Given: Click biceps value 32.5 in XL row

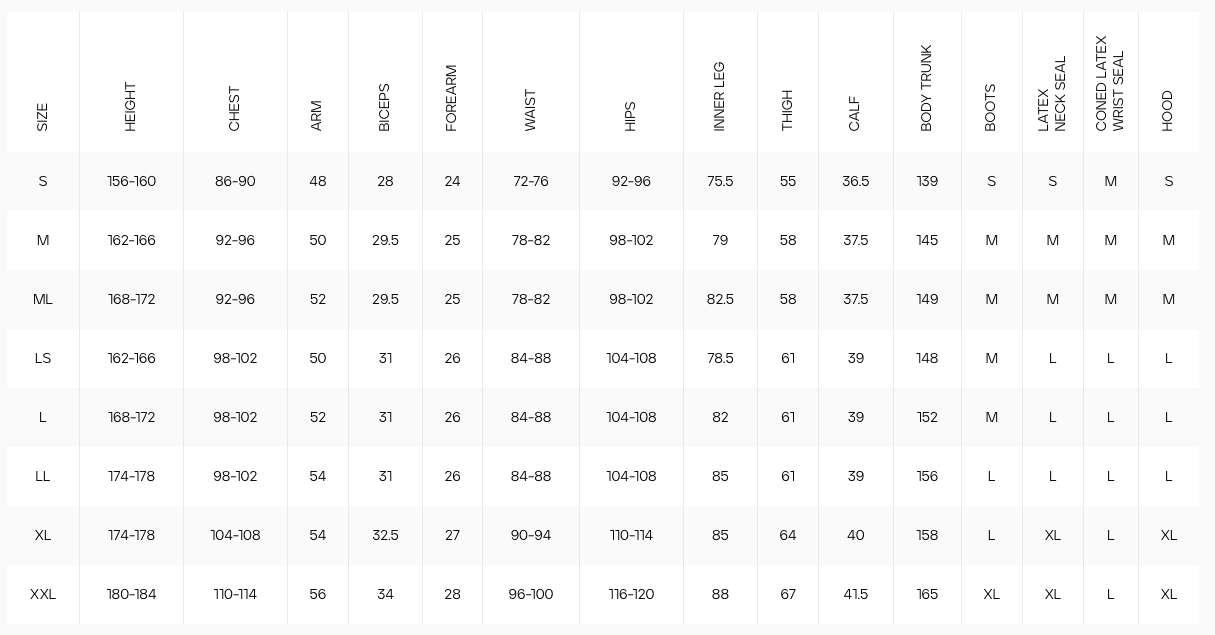Looking at the screenshot, I should [x=385, y=535].
